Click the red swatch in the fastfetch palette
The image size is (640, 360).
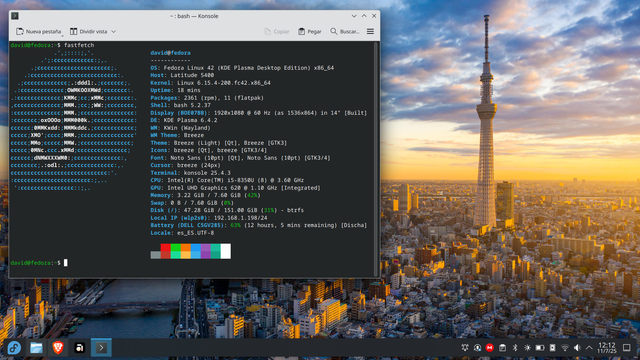pyautogui.click(x=165, y=251)
